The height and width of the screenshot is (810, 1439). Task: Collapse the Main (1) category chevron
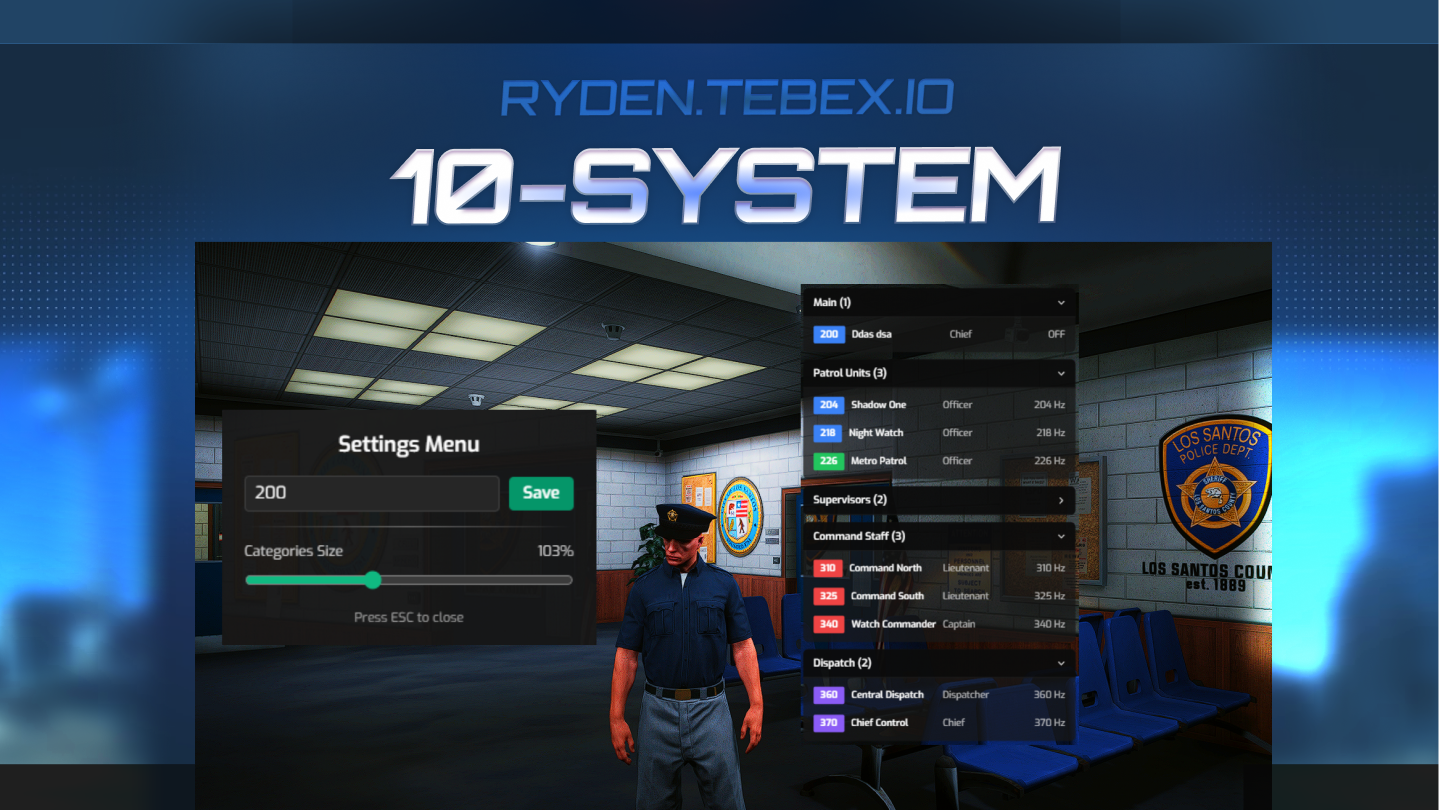tap(1061, 302)
